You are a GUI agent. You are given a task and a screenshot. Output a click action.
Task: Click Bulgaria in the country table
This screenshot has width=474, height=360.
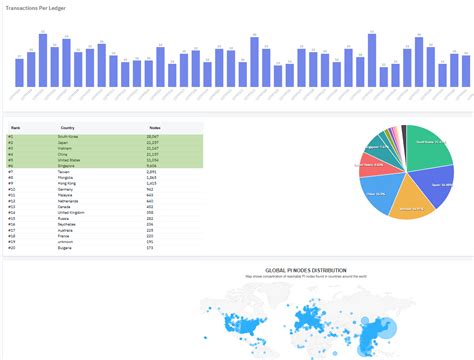(x=65, y=248)
